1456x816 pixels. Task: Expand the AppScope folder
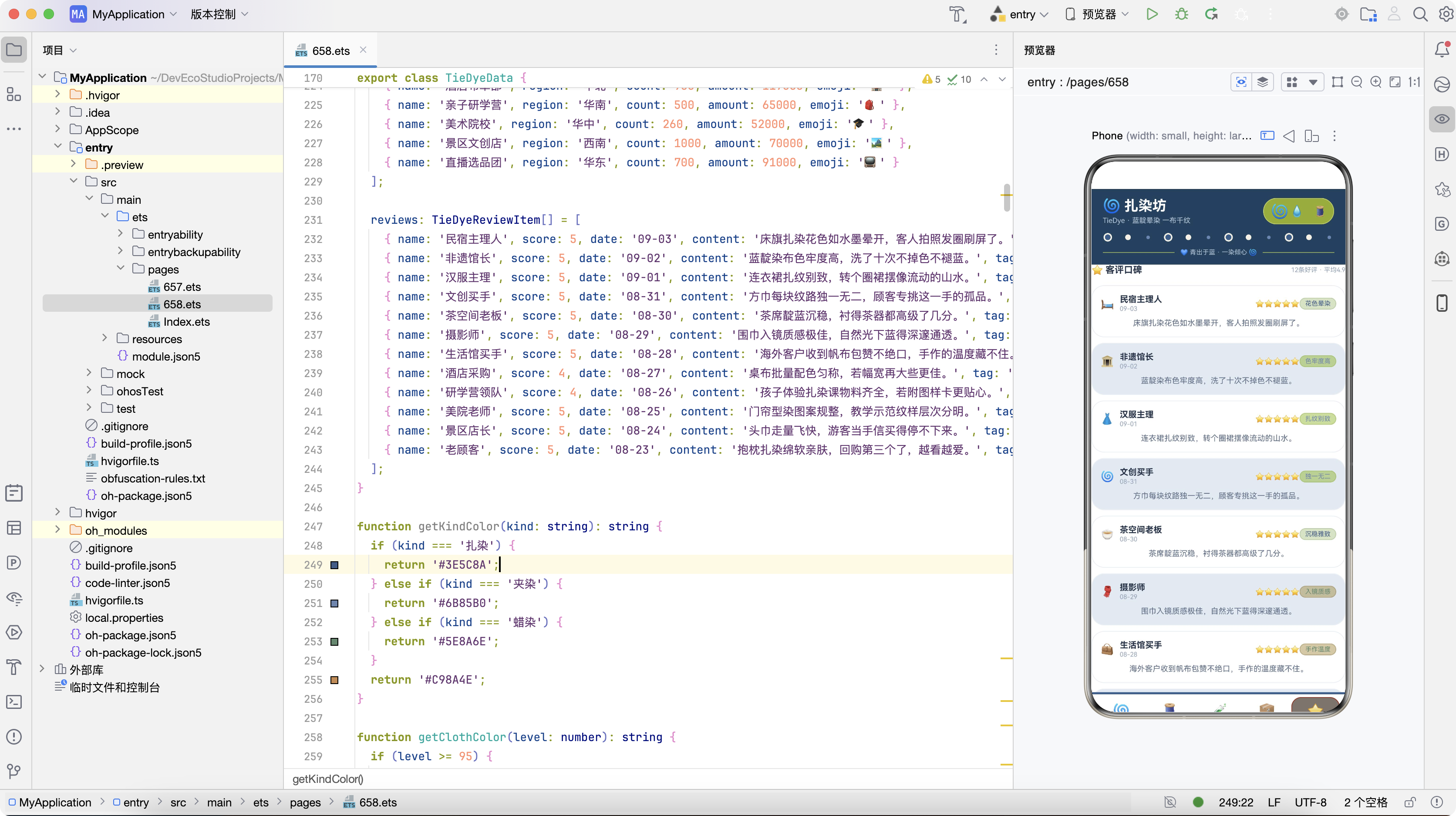[x=57, y=129]
